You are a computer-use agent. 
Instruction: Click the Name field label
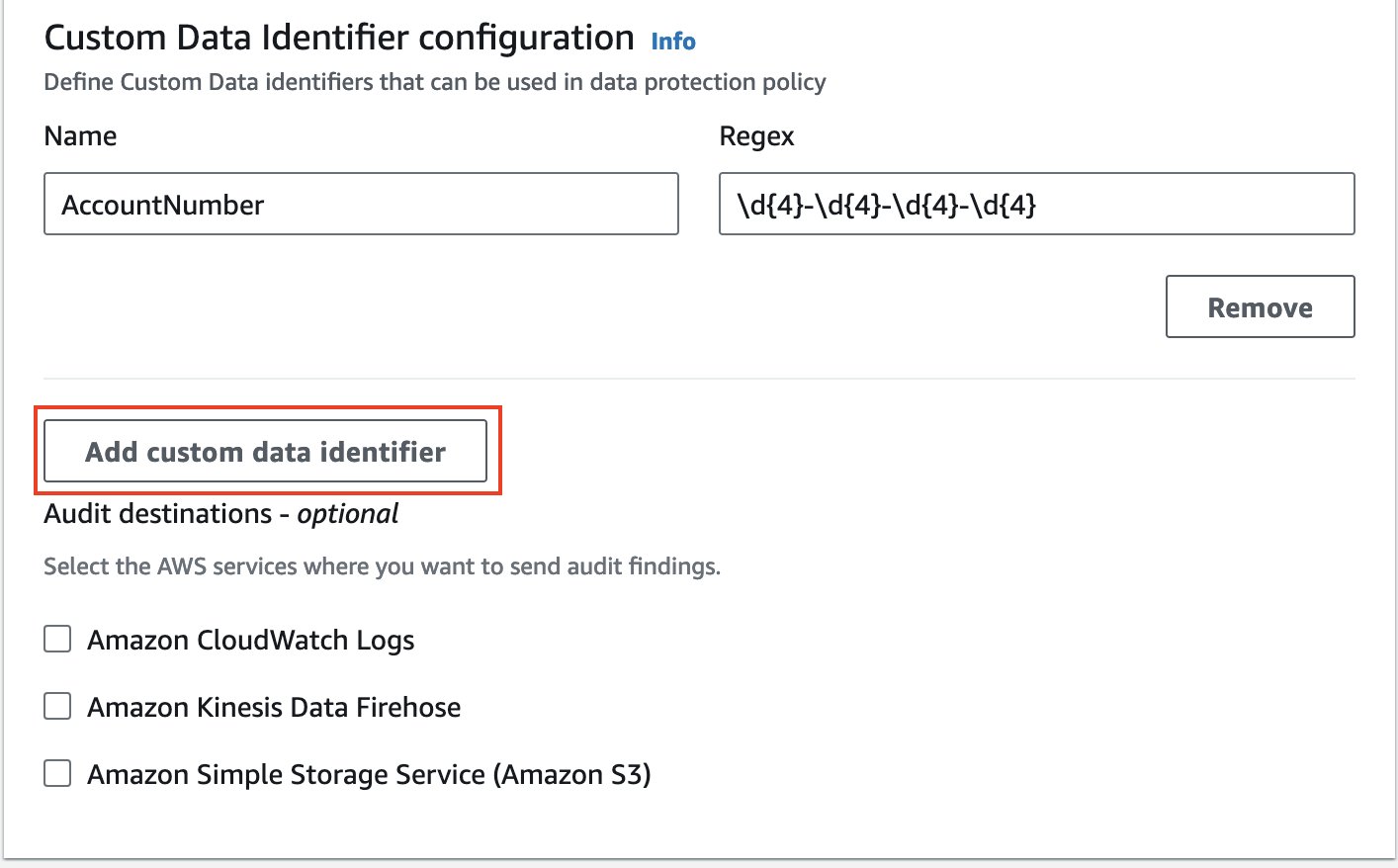point(80,136)
